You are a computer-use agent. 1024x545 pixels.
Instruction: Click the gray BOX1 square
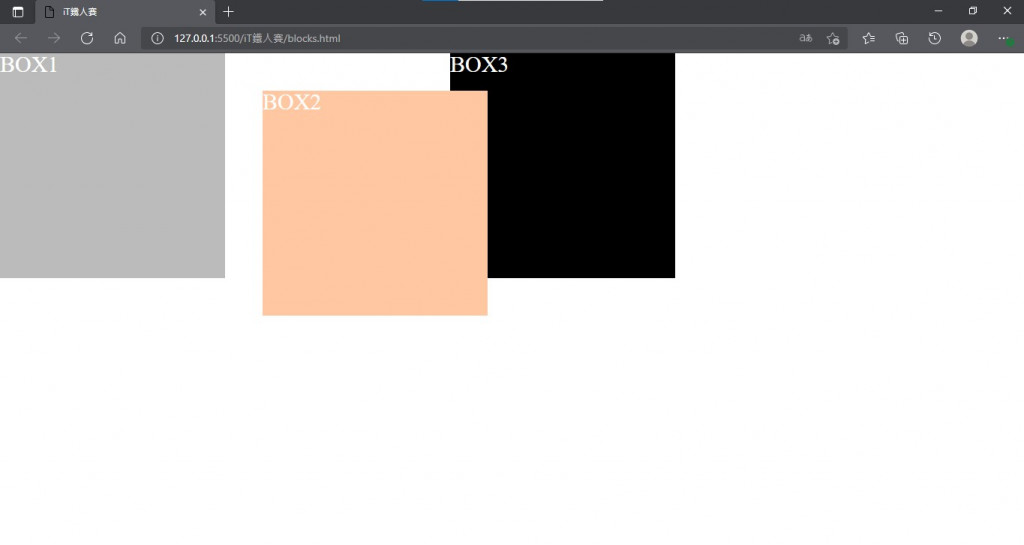(112, 166)
